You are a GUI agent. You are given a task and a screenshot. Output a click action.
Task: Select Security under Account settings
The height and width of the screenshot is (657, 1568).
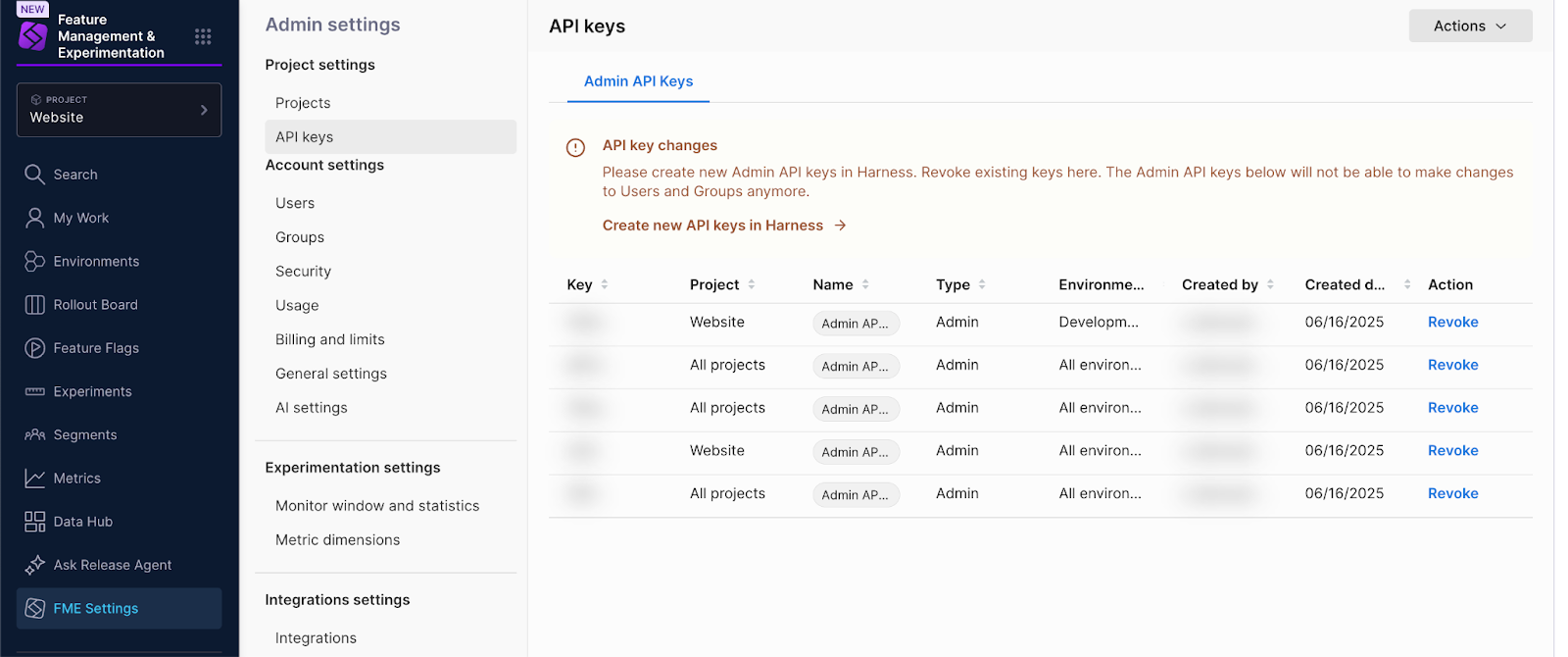[x=303, y=272]
